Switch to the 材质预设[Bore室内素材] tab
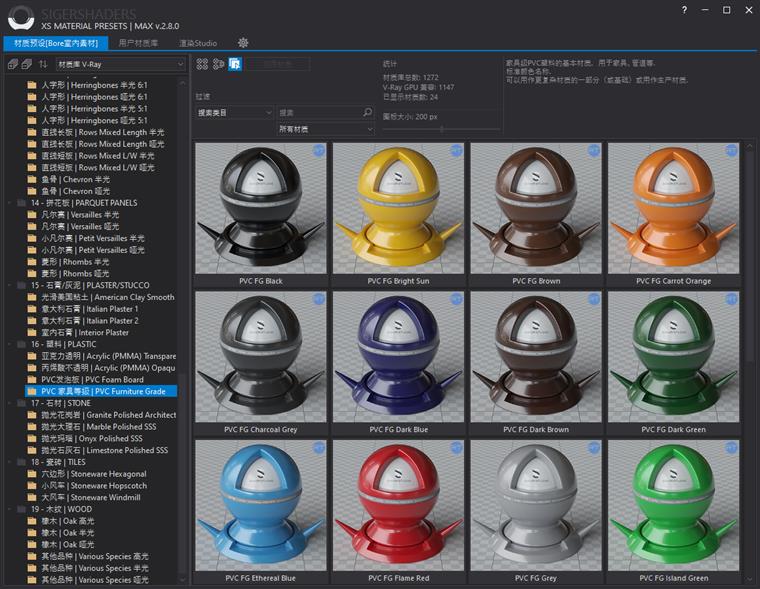 click(56, 43)
